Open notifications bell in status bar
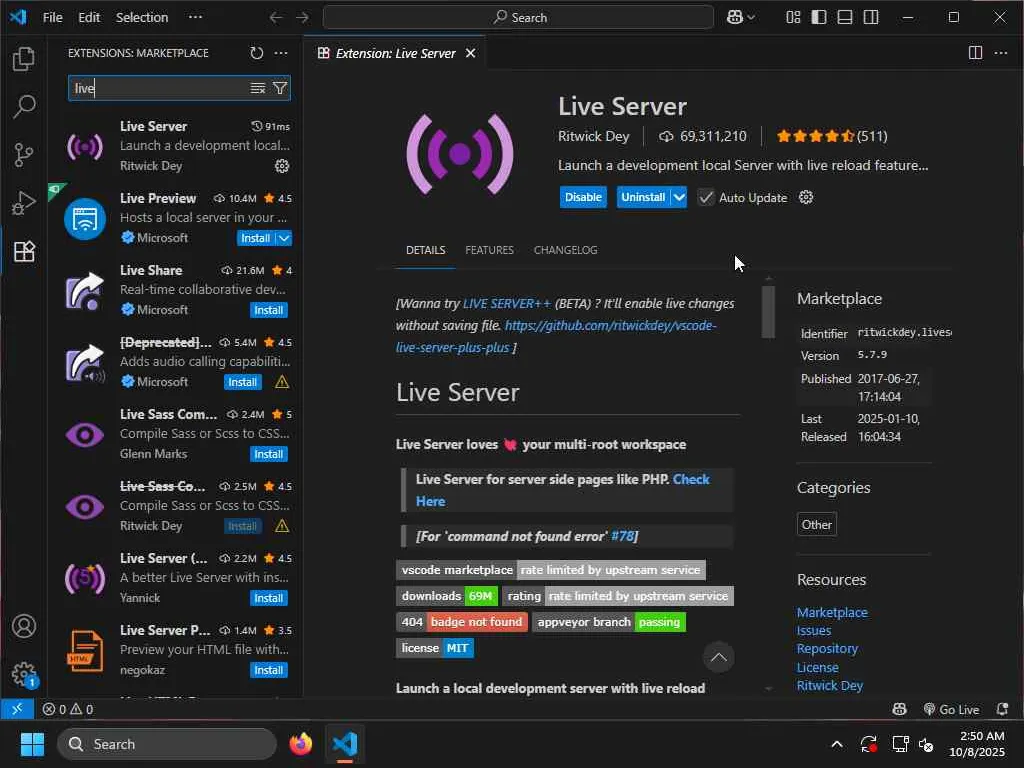The image size is (1024, 768). [1002, 709]
